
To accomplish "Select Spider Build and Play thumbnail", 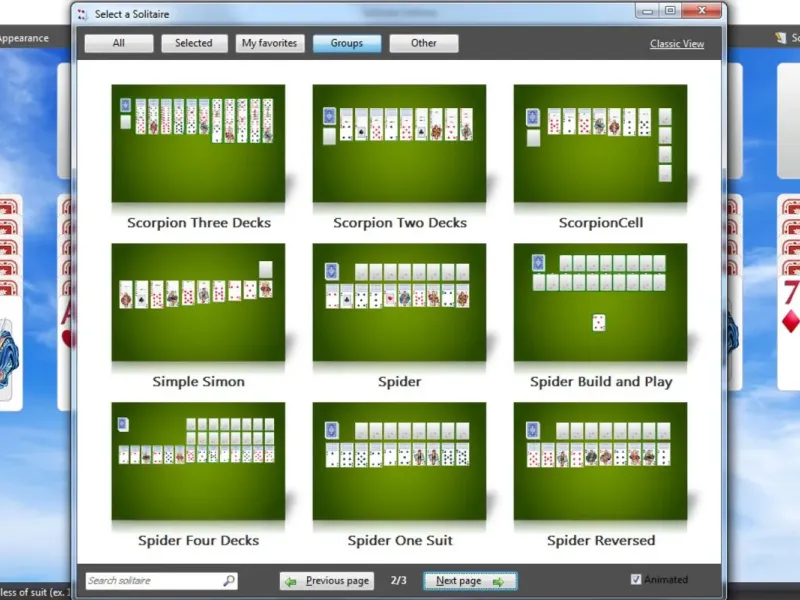I will [601, 302].
